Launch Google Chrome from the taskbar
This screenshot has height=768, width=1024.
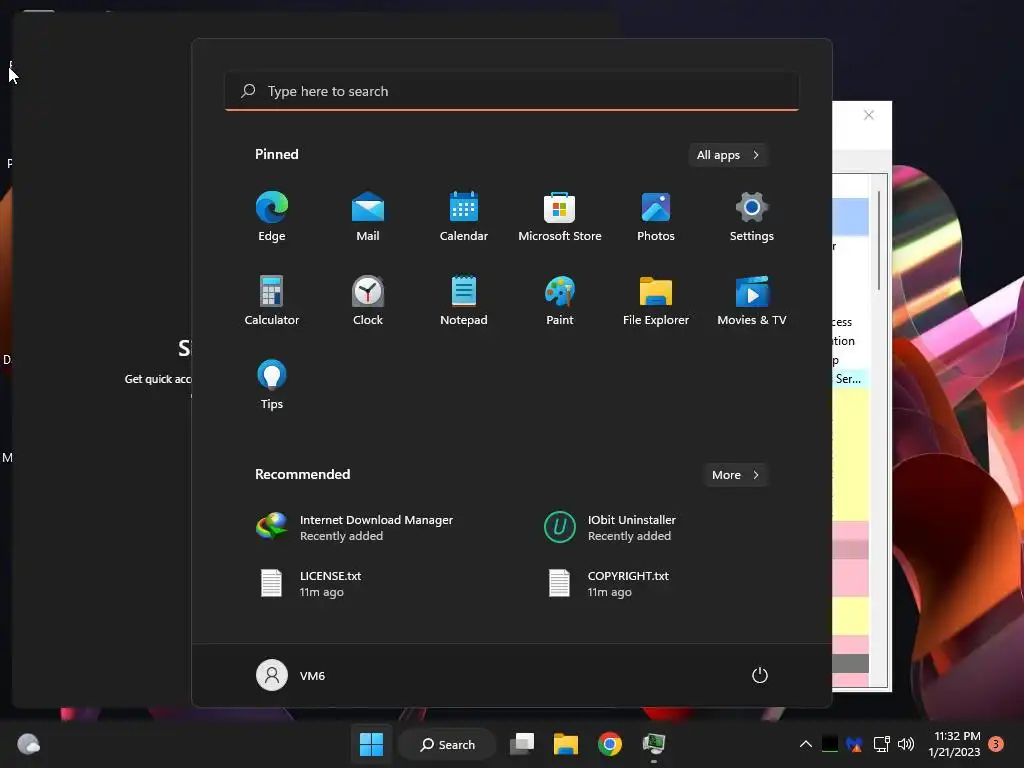coord(609,744)
